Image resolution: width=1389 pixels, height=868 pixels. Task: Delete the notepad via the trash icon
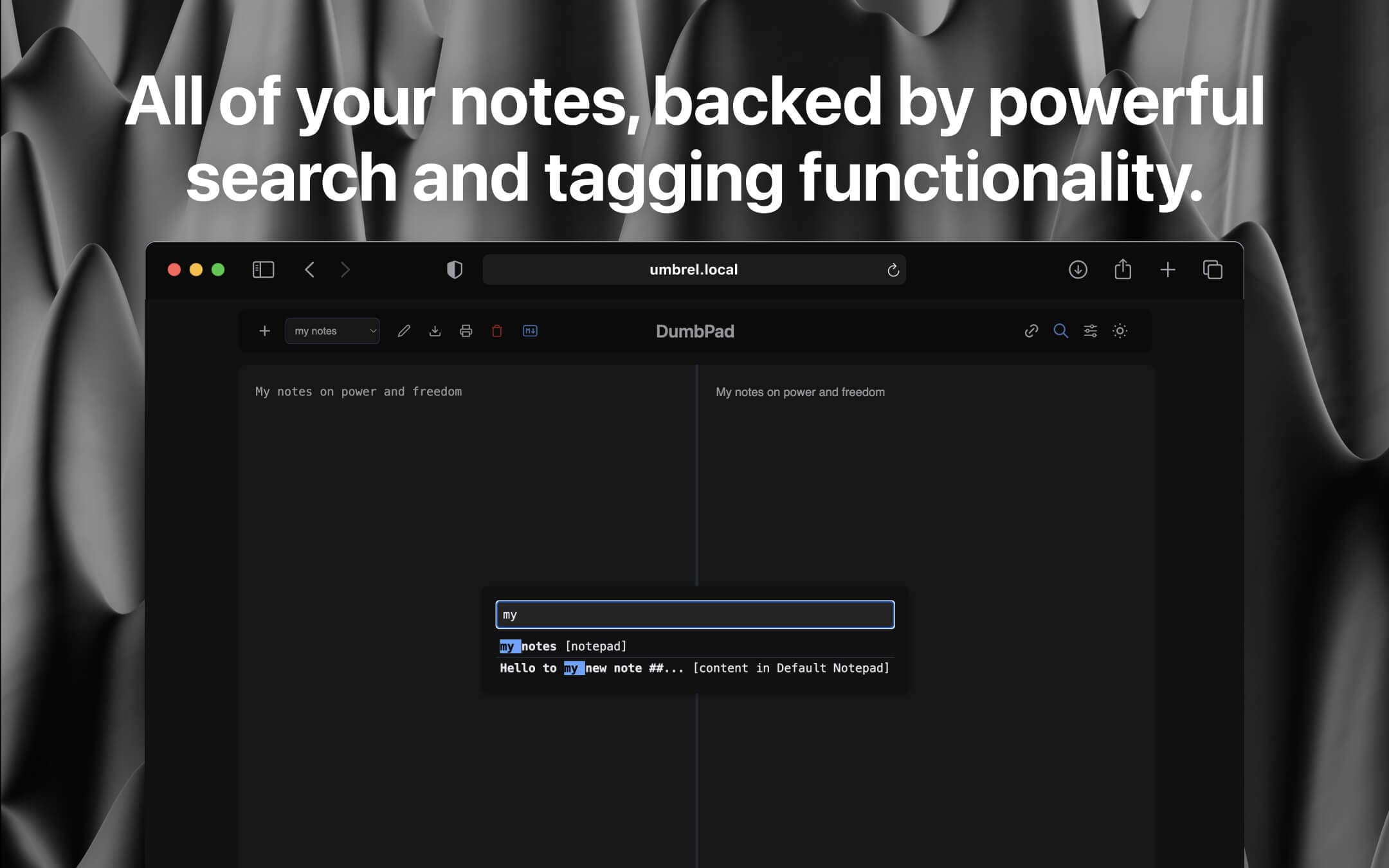coord(496,330)
